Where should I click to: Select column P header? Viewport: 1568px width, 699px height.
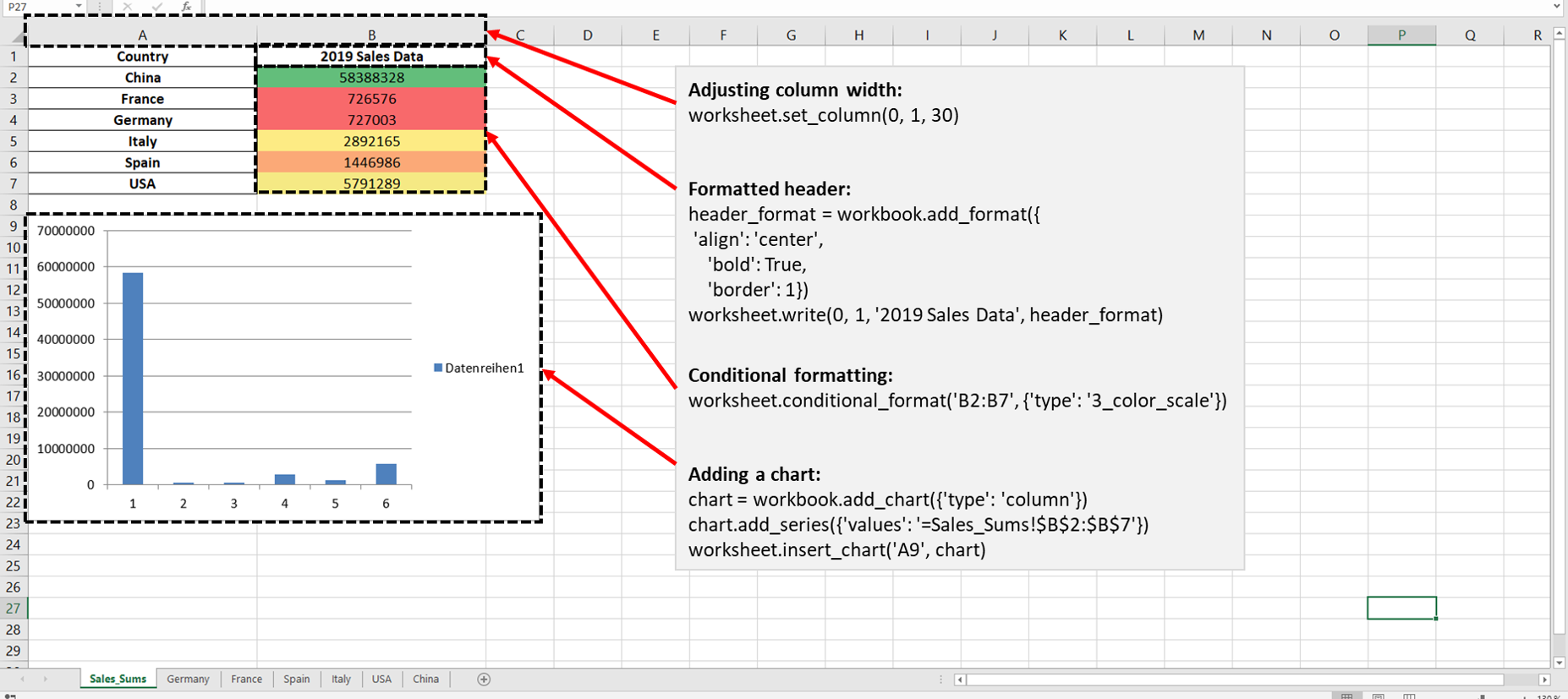point(1401,35)
